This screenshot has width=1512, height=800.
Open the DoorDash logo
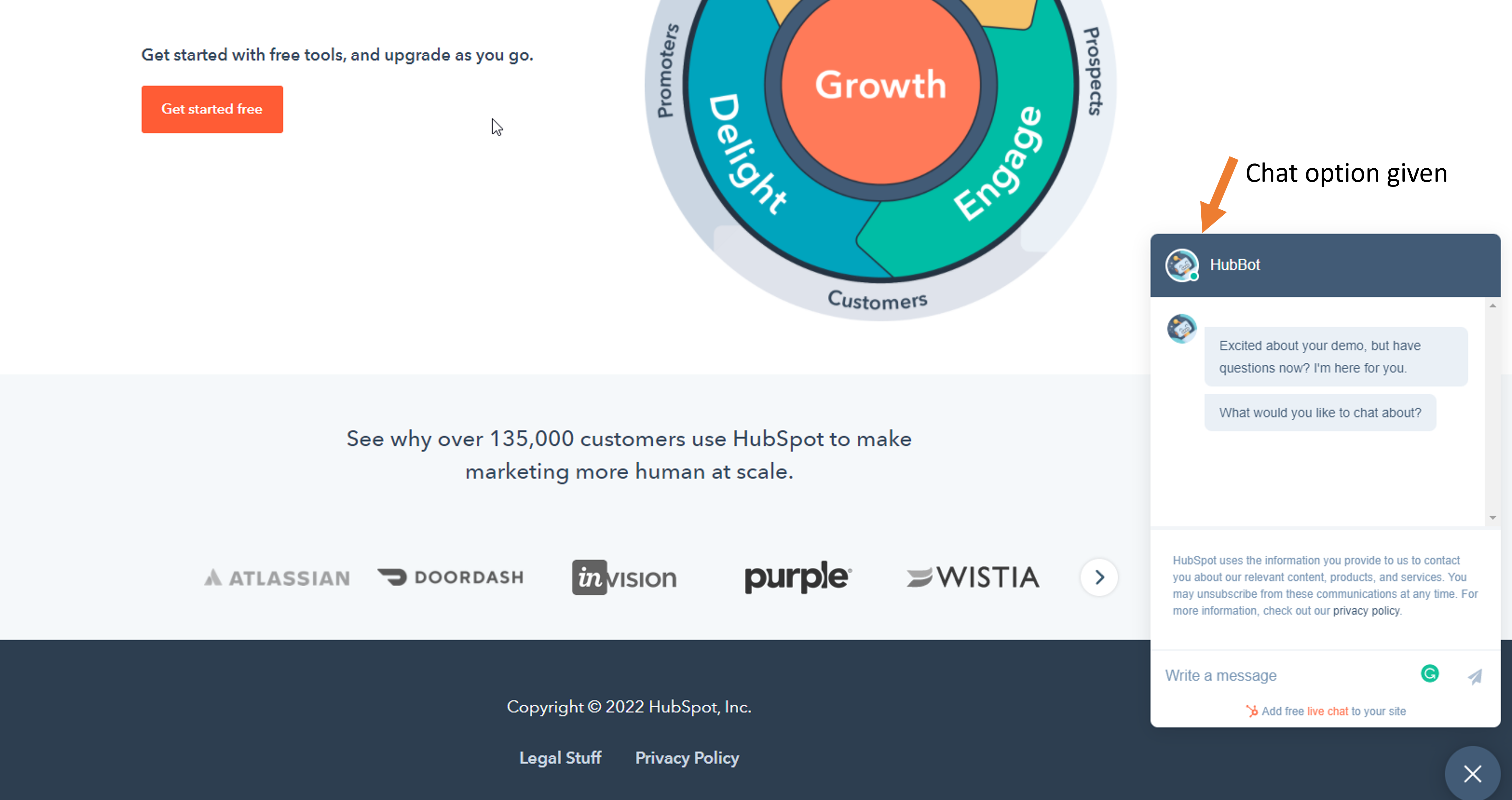click(450, 577)
